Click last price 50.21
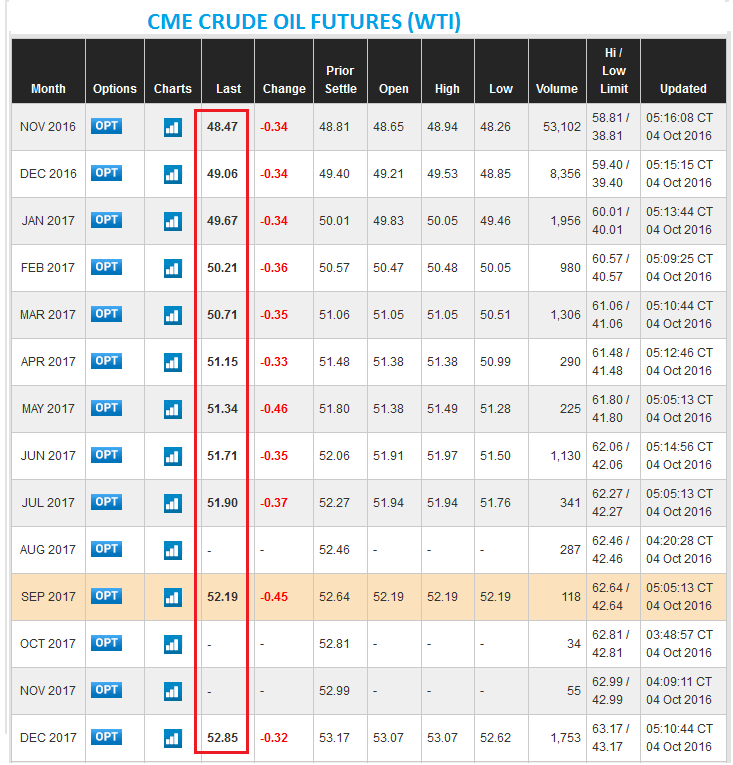Viewport: 733px width, 765px height. [x=222, y=268]
